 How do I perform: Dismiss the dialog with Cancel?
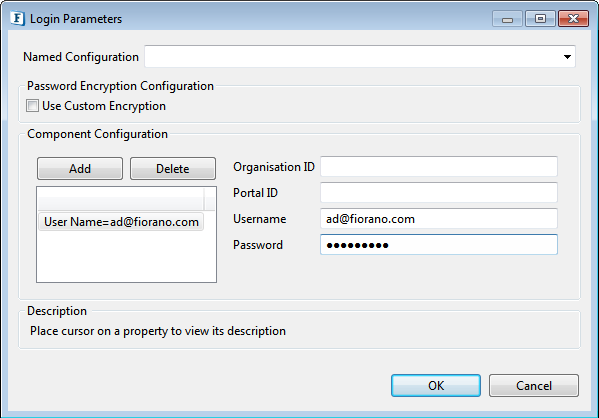[x=534, y=386]
